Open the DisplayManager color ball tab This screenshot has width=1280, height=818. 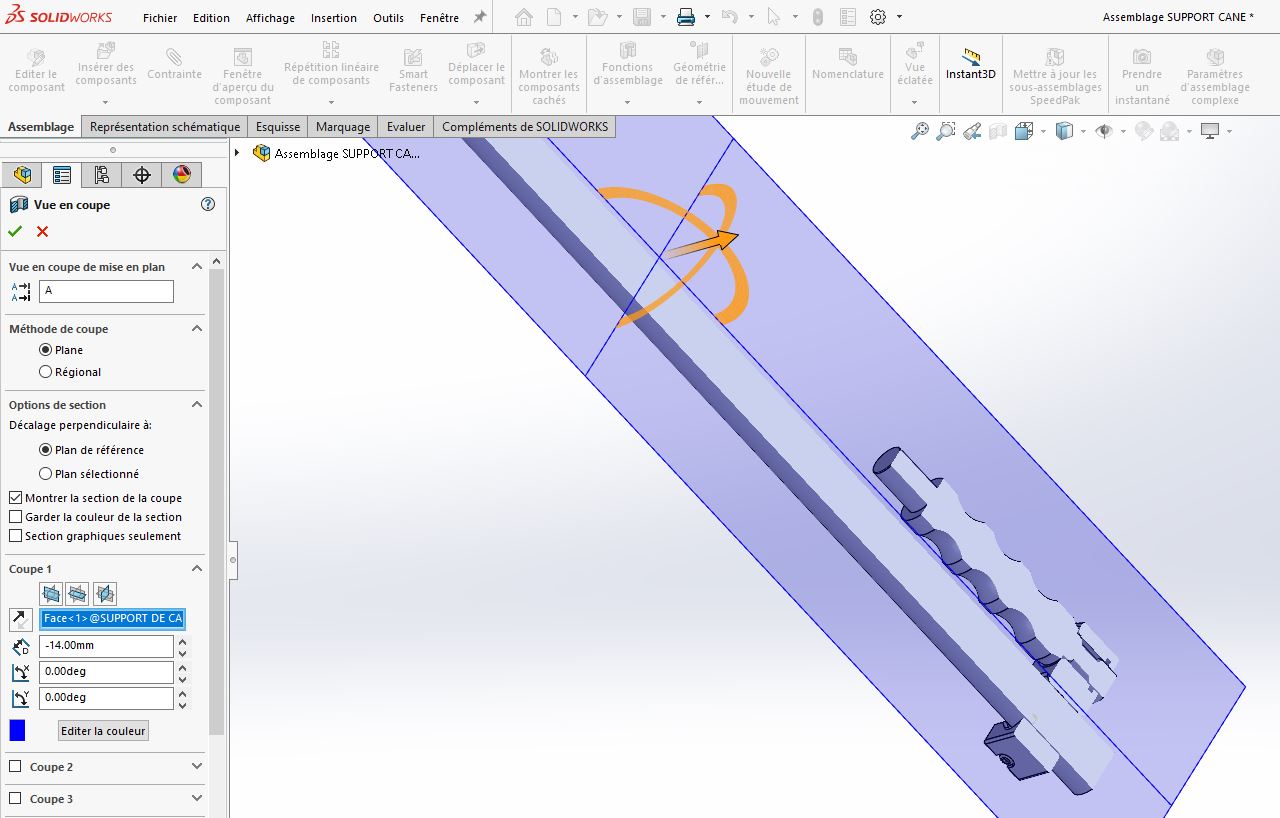[181, 175]
